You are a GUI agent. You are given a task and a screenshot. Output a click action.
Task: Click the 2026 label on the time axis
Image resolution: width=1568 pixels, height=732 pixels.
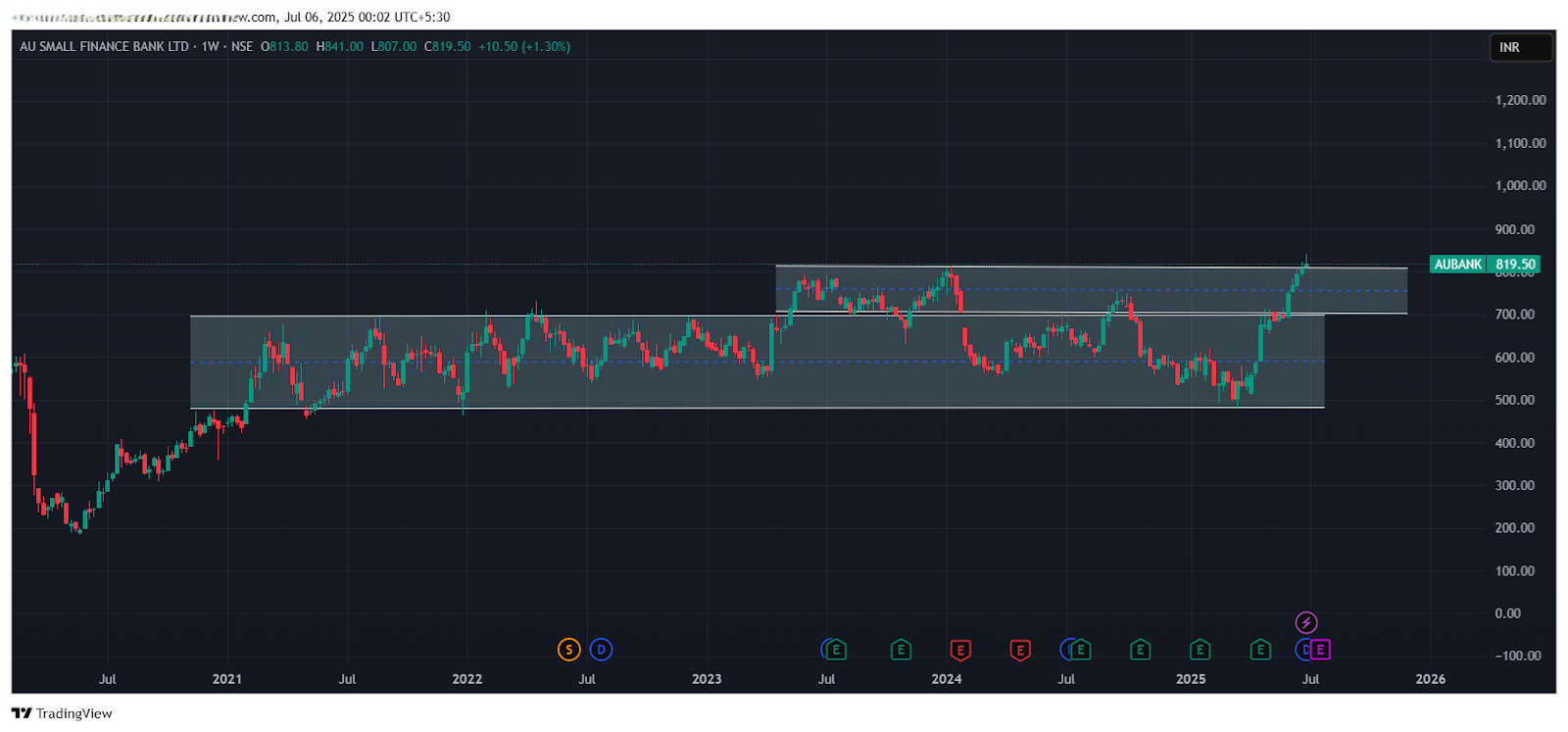1431,679
